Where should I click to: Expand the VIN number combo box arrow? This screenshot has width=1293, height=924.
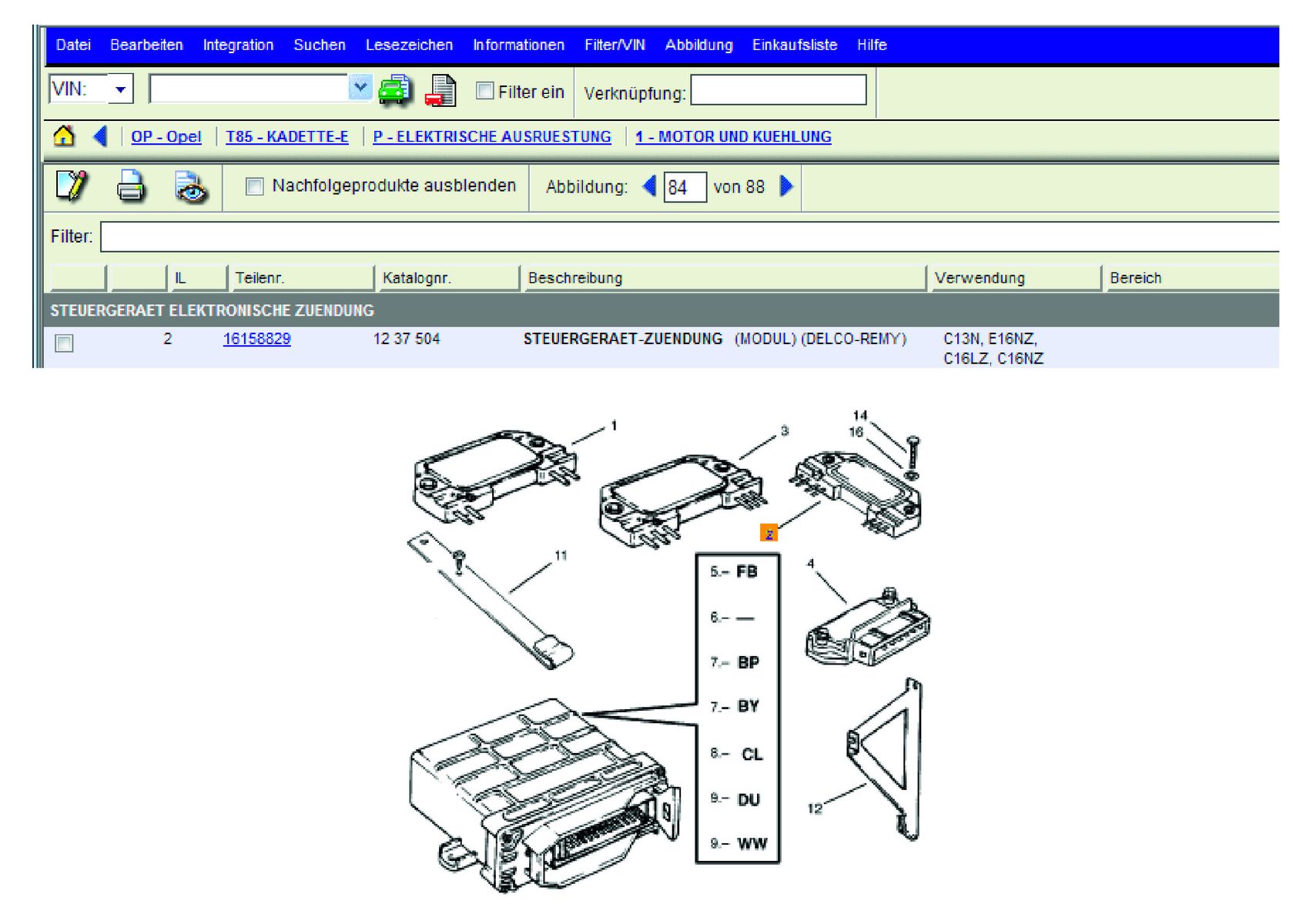pyautogui.click(x=360, y=88)
